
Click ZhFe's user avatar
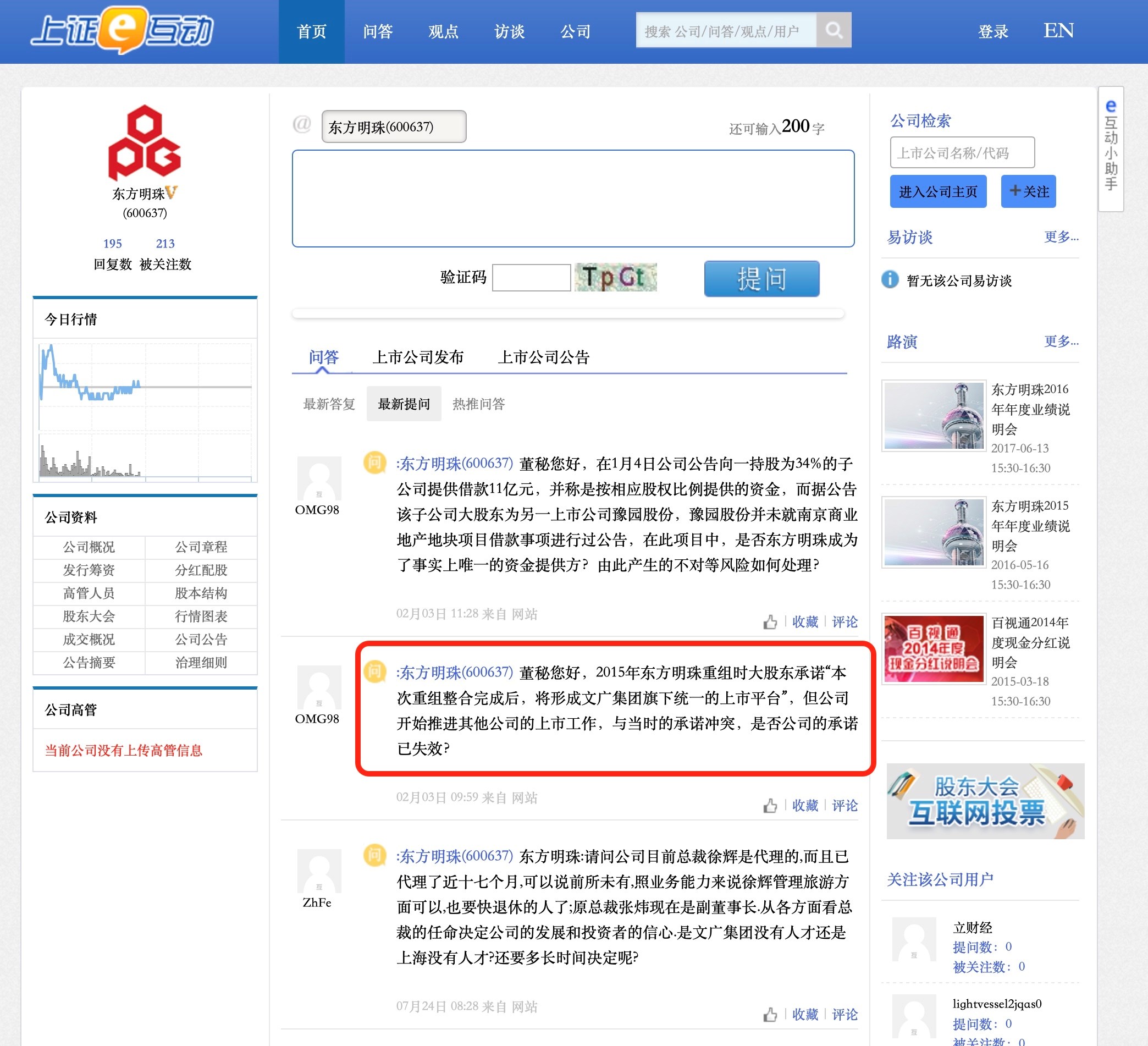319,871
